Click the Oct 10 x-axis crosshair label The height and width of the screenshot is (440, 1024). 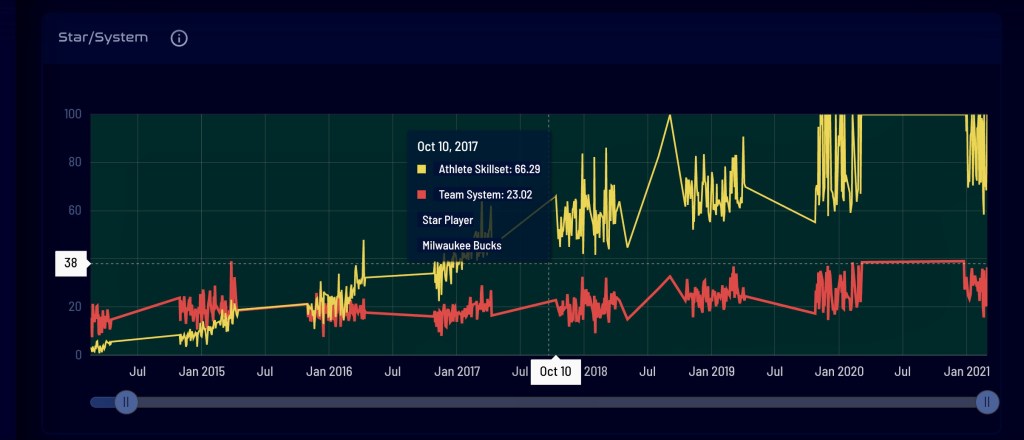click(555, 372)
